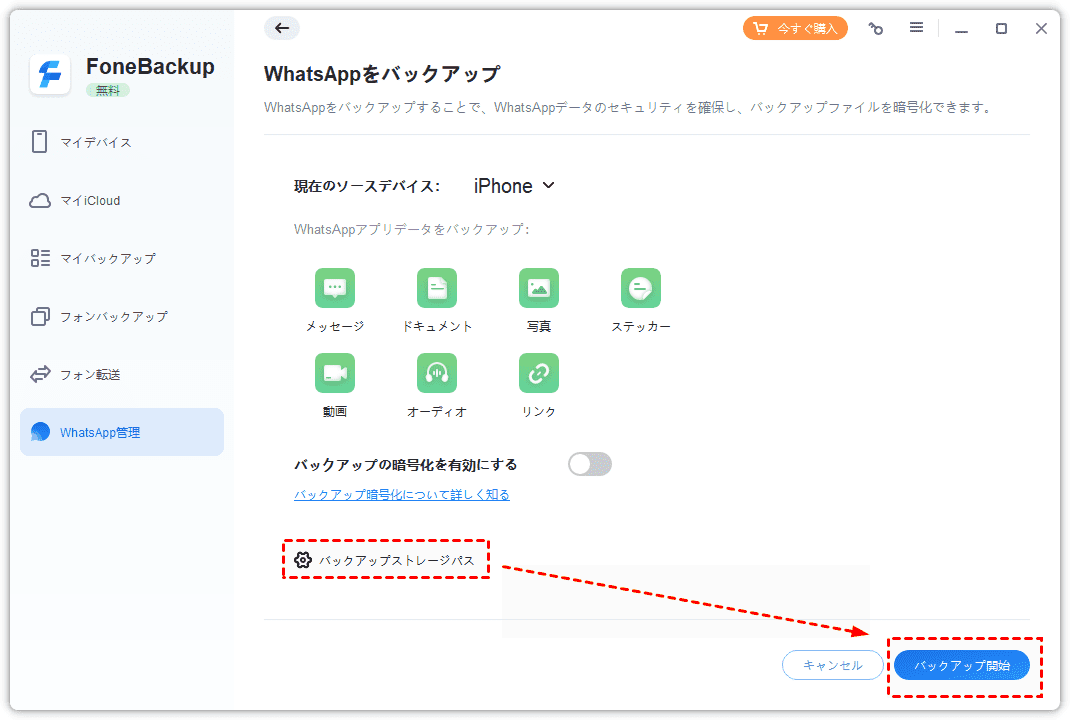Click the 現在のソースデバイス label
The height and width of the screenshot is (720, 1070).
tap(367, 186)
